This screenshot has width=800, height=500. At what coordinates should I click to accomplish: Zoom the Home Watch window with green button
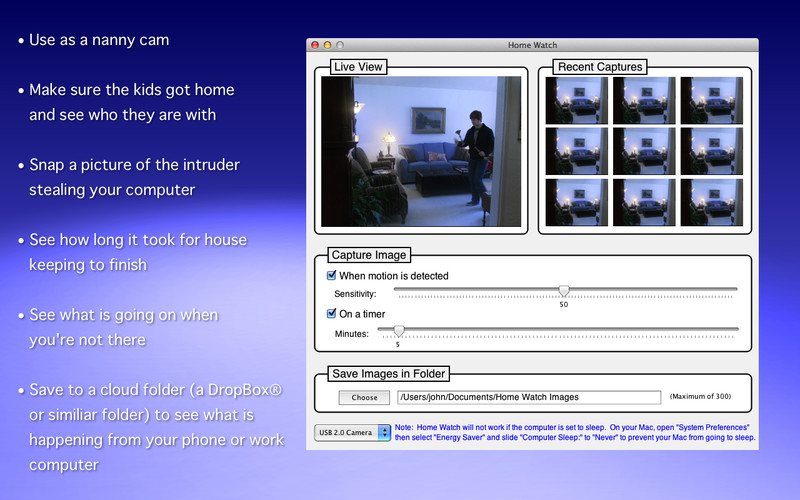(340, 45)
